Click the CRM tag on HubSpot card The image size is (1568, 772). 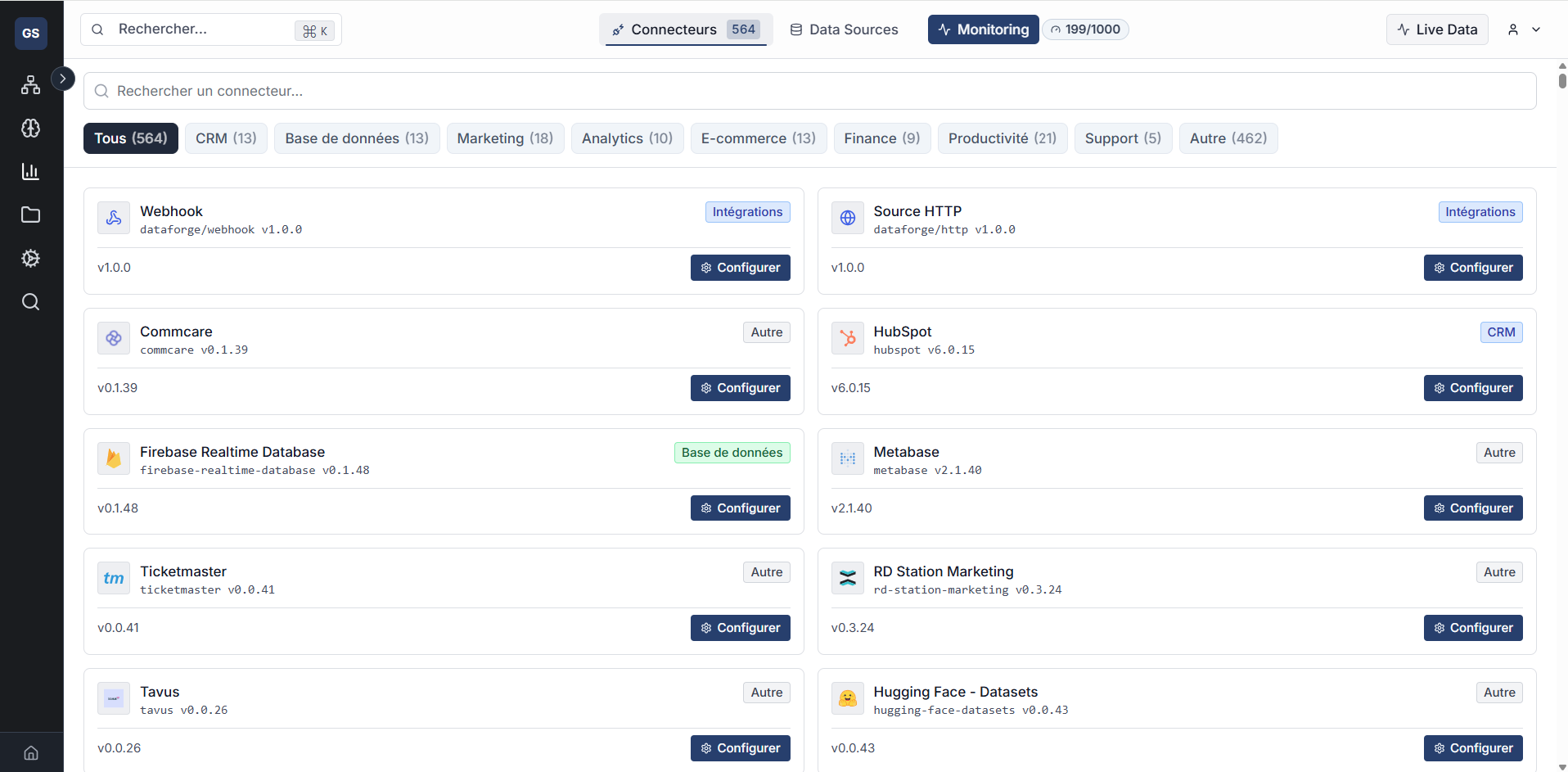coord(1502,332)
